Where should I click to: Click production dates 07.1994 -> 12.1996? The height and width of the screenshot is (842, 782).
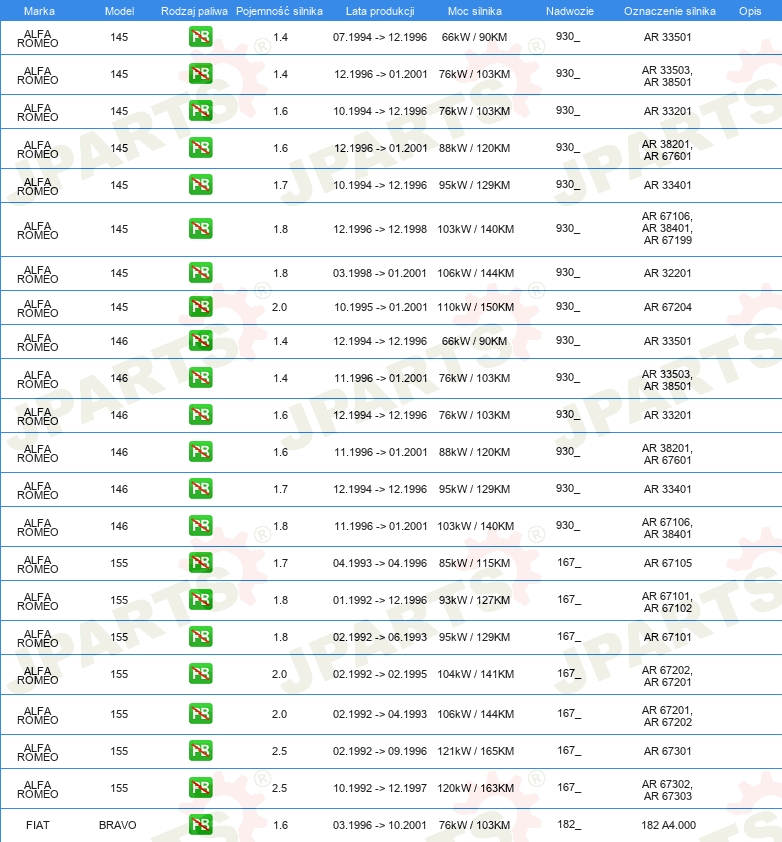click(x=380, y=37)
